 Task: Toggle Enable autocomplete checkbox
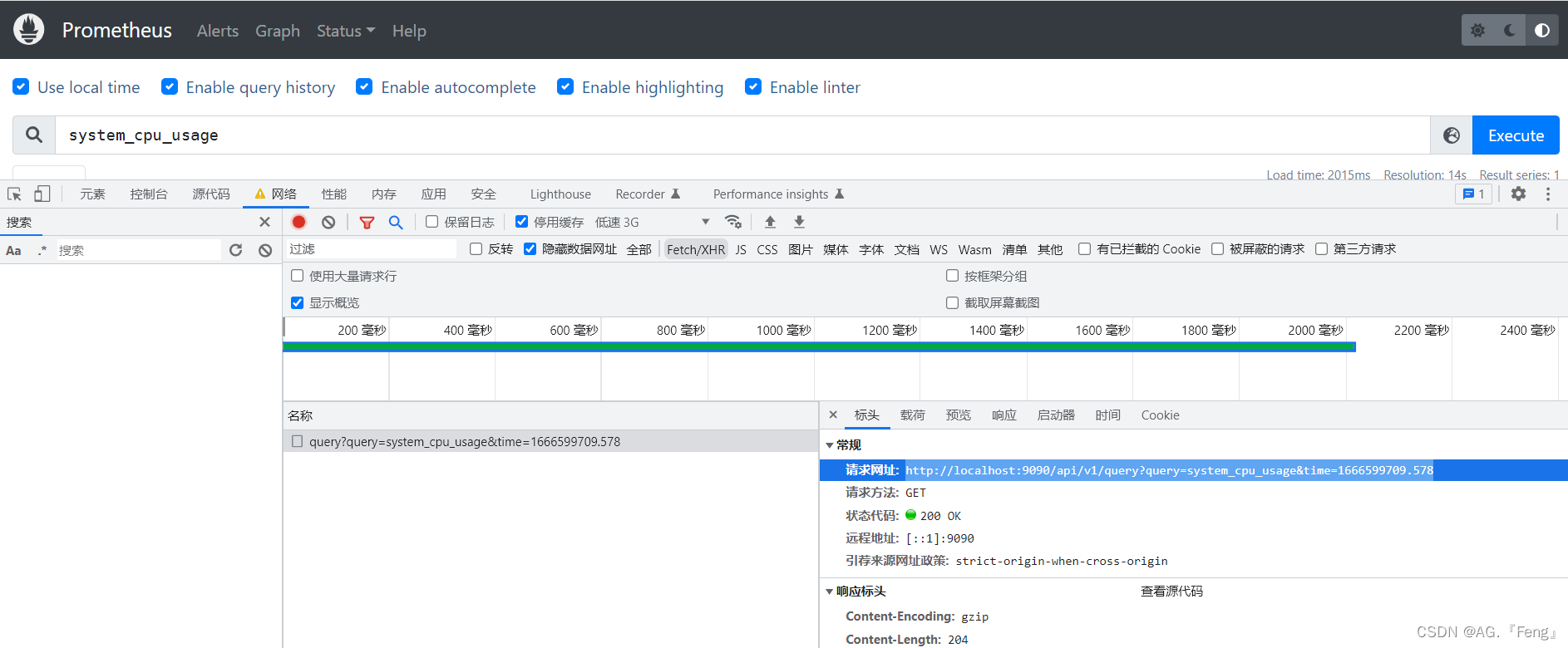click(x=364, y=86)
